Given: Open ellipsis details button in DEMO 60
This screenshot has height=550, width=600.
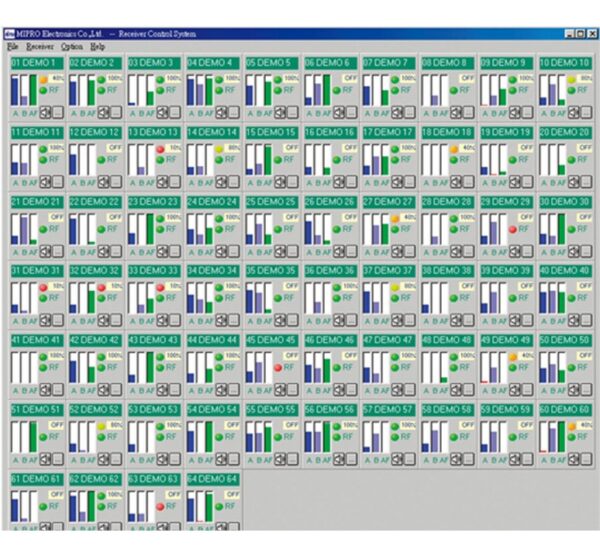Looking at the screenshot, I should [586, 459].
